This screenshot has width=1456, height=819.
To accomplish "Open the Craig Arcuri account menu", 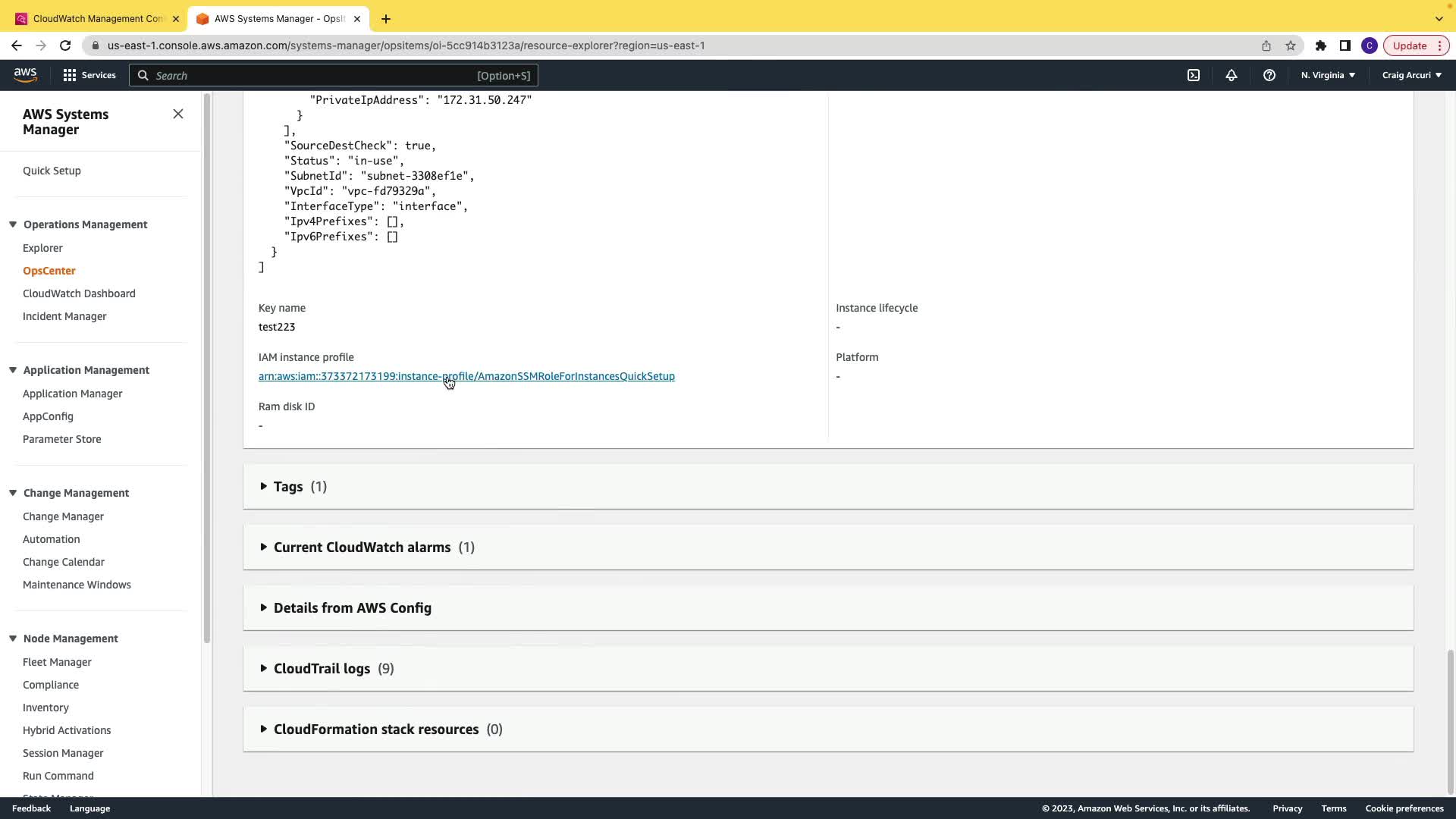I will pyautogui.click(x=1411, y=75).
